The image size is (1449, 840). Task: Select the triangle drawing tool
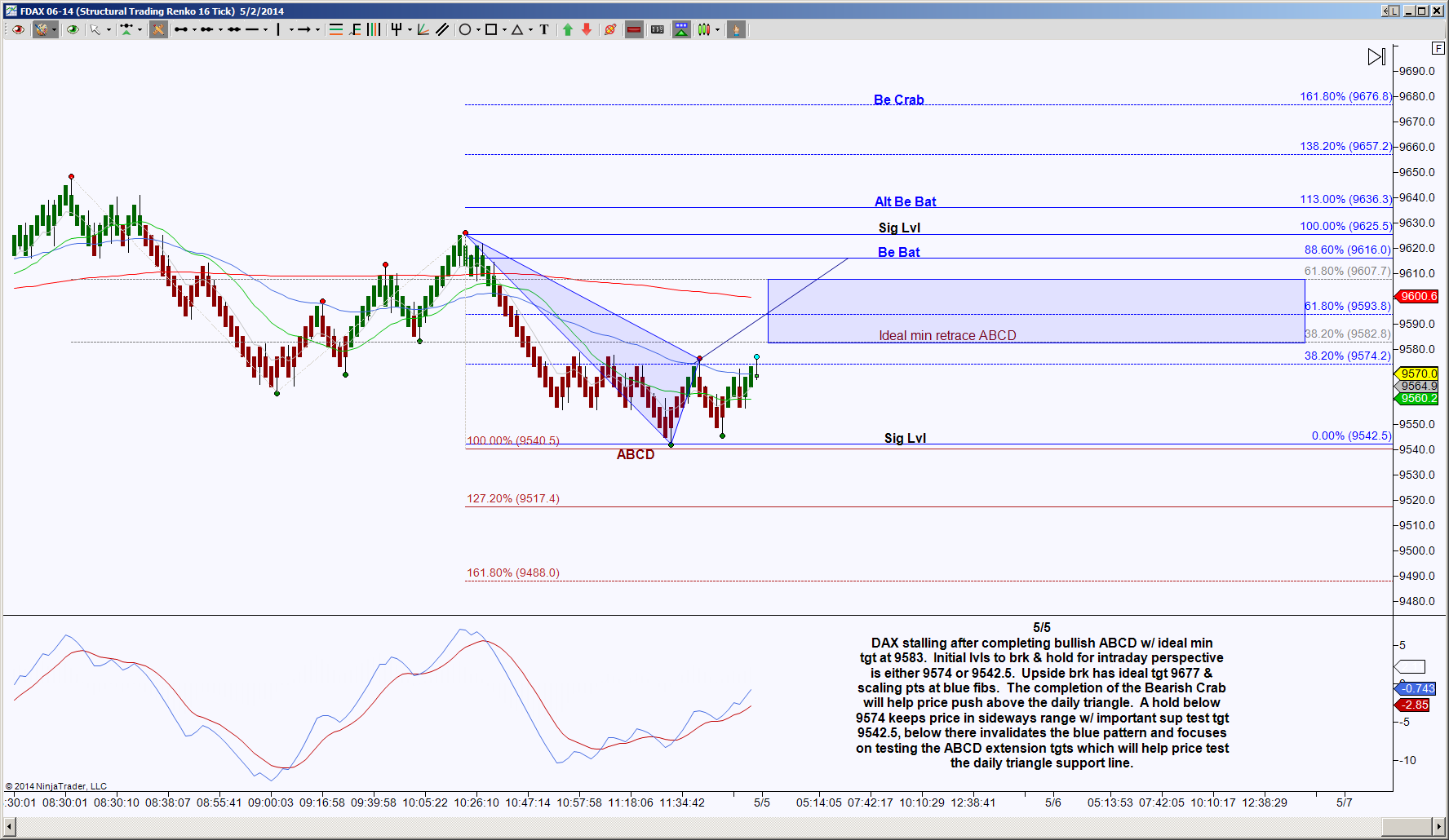point(517,29)
